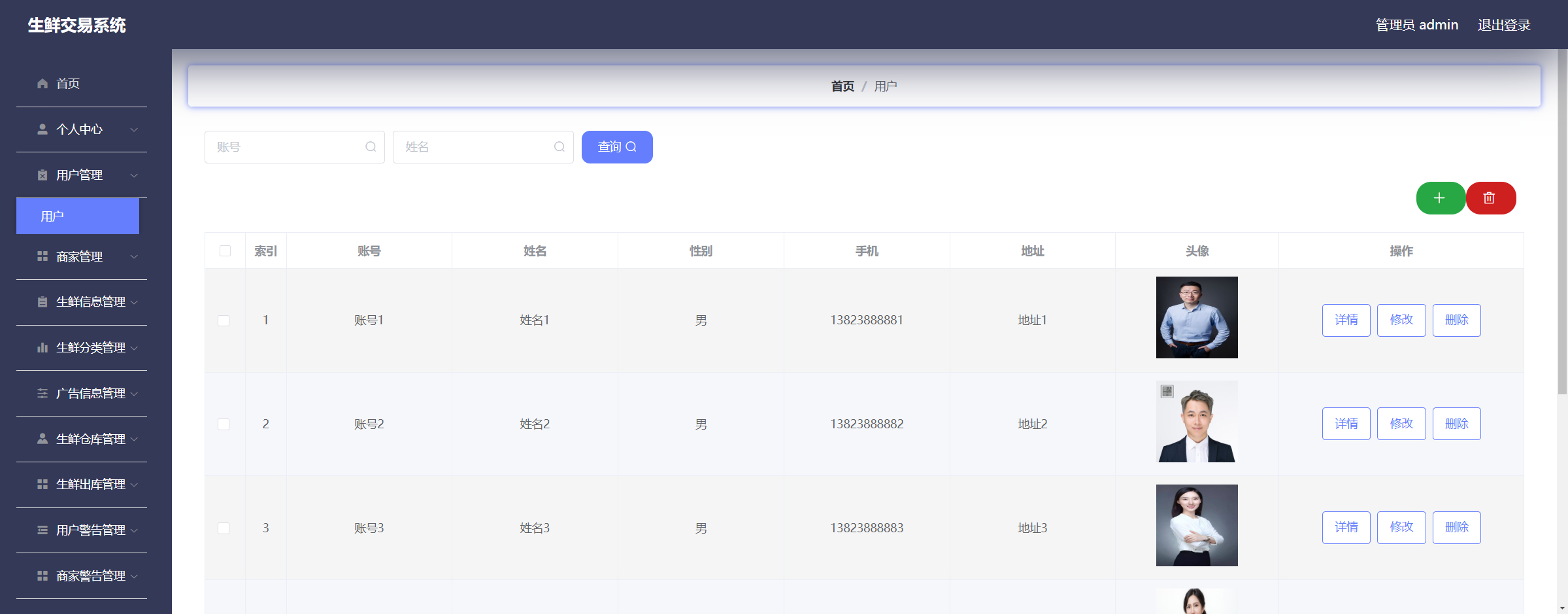Expand the 生鲜信息管理 chevron
This screenshot has height=614, width=1568.
134,302
